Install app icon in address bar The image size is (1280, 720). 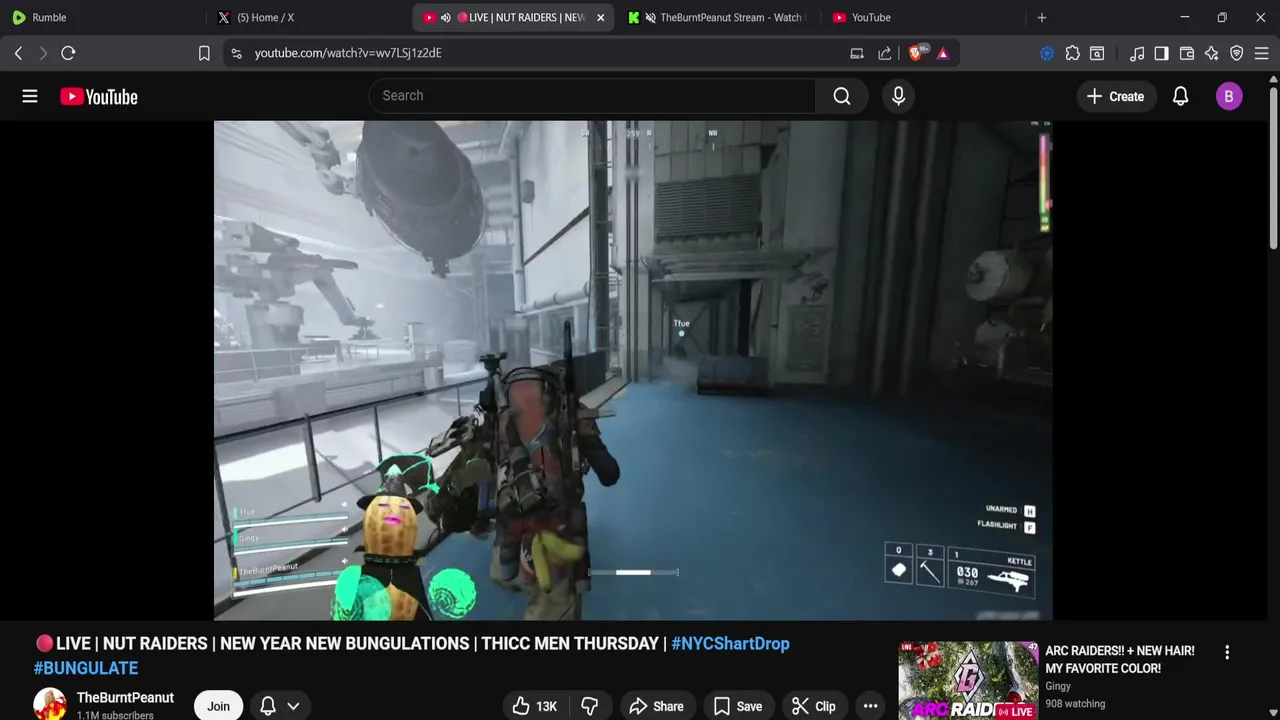(857, 53)
